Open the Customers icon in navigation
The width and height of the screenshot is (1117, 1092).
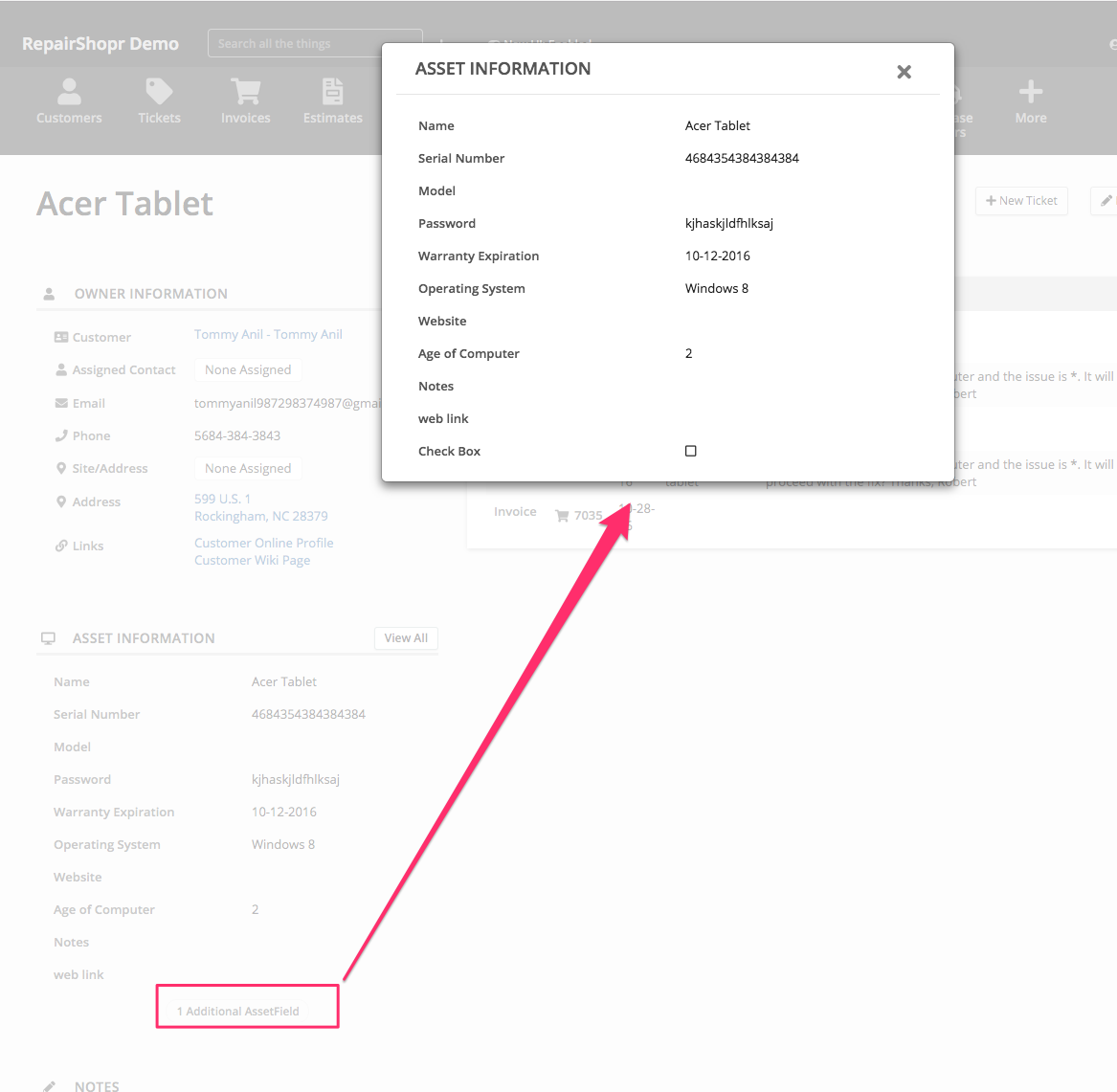coord(69,93)
